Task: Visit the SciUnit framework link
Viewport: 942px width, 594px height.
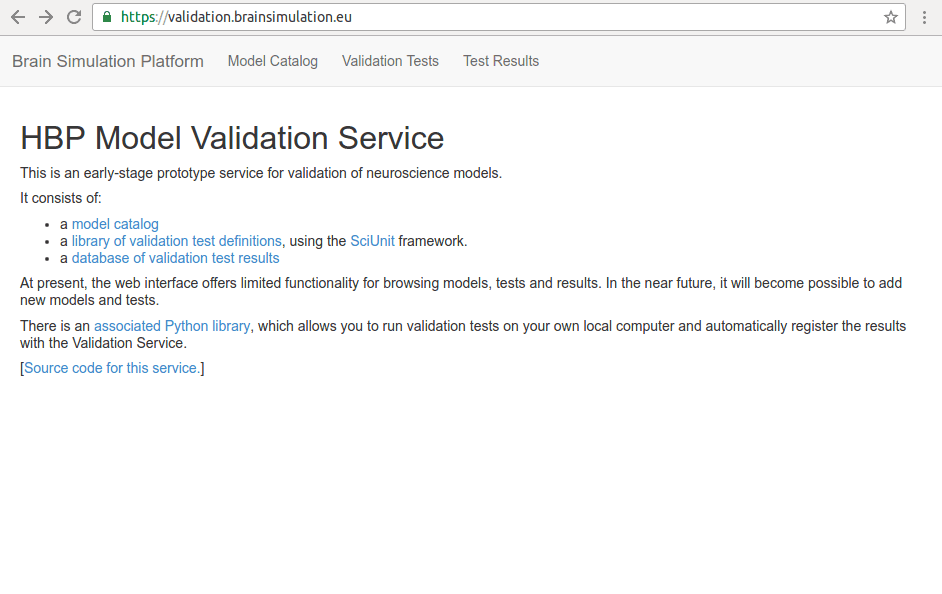Action: point(372,241)
